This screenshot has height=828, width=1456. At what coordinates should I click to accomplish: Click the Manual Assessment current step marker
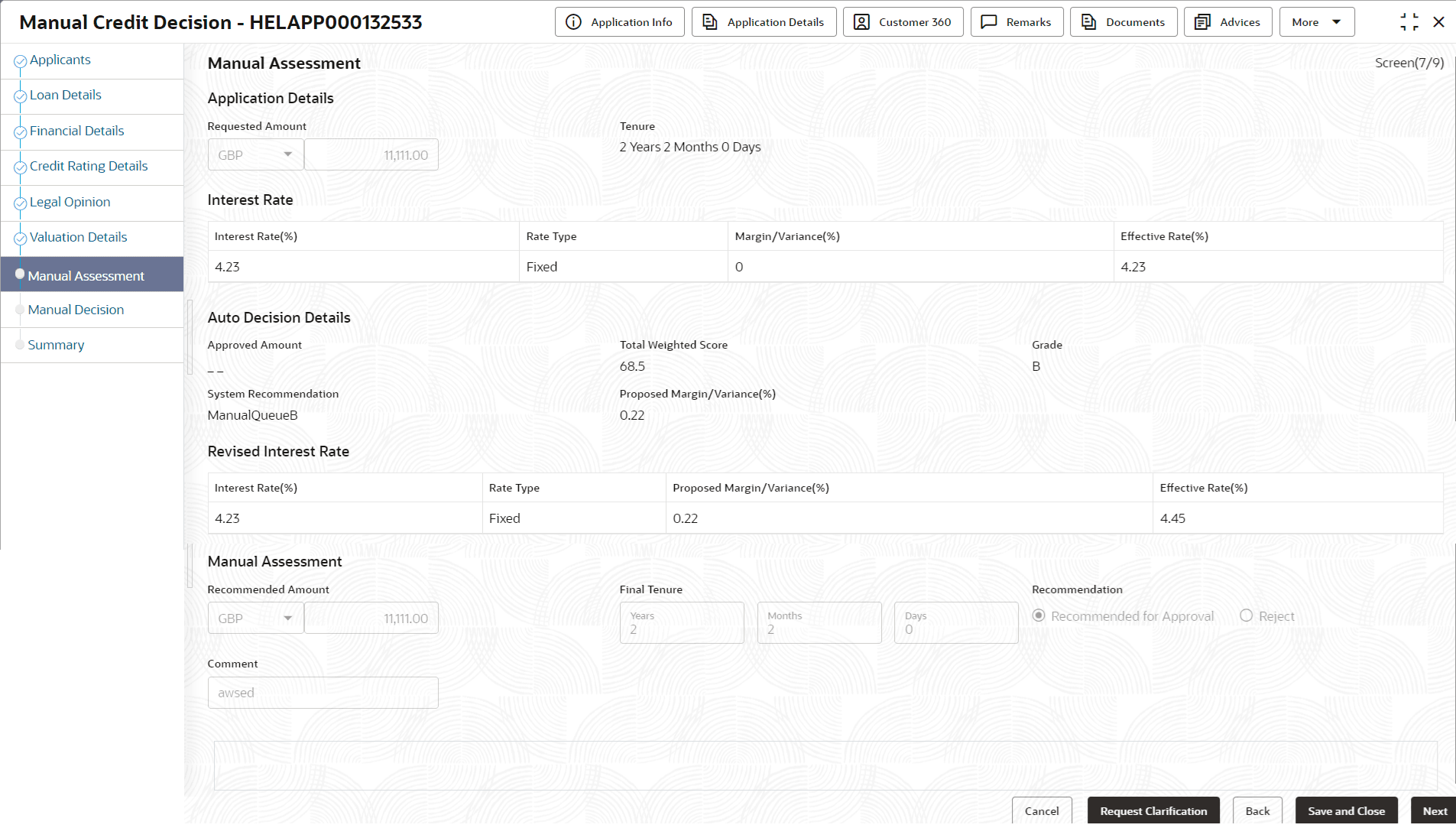20,274
